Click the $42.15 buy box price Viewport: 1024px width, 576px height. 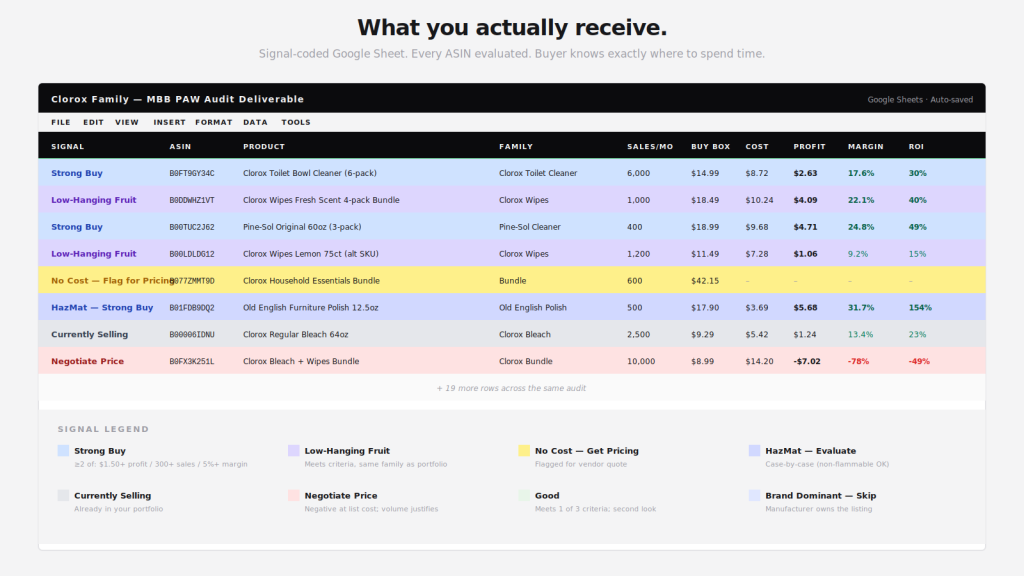(x=705, y=281)
